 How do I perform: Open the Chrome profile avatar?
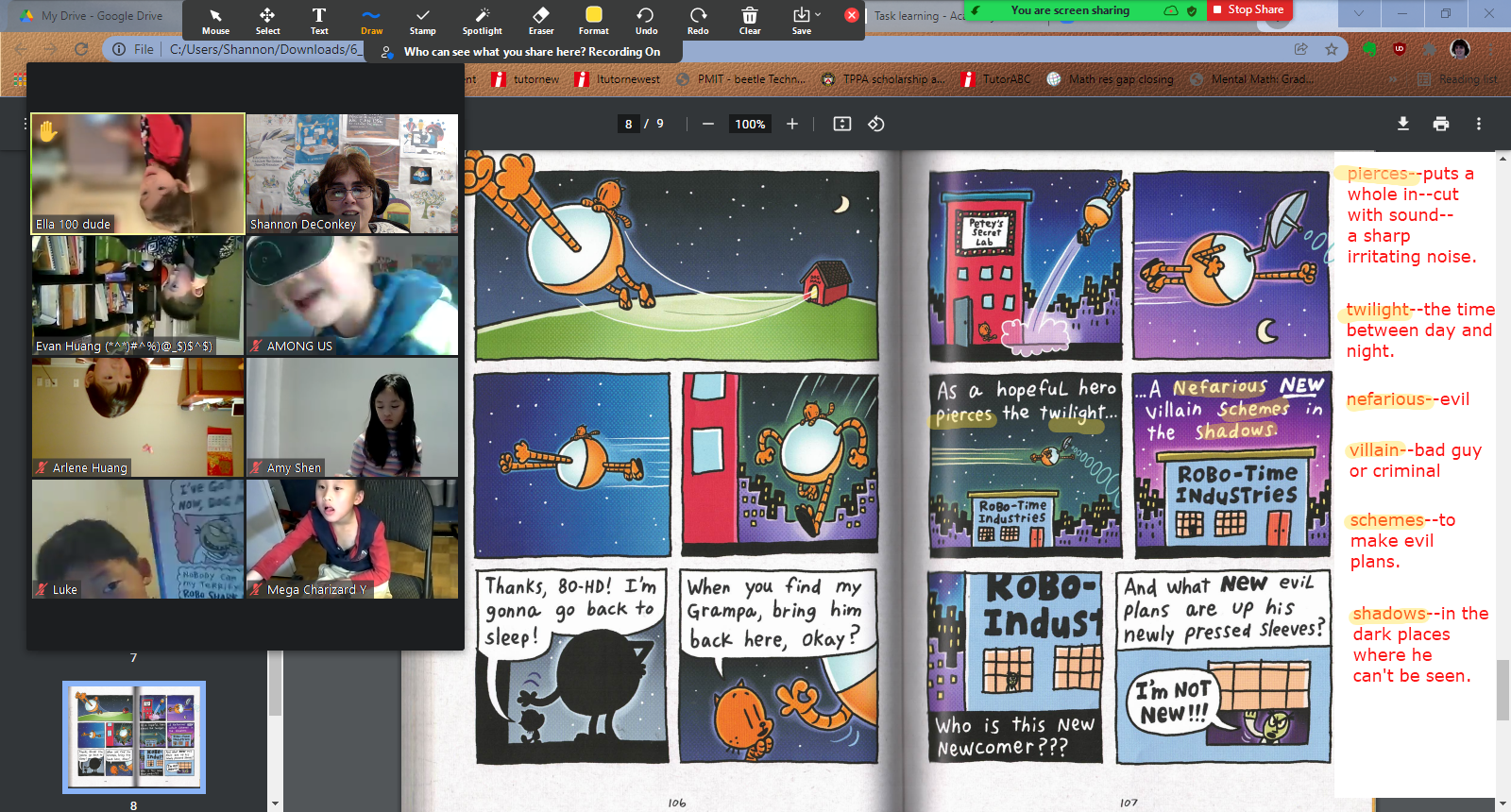[1460, 49]
